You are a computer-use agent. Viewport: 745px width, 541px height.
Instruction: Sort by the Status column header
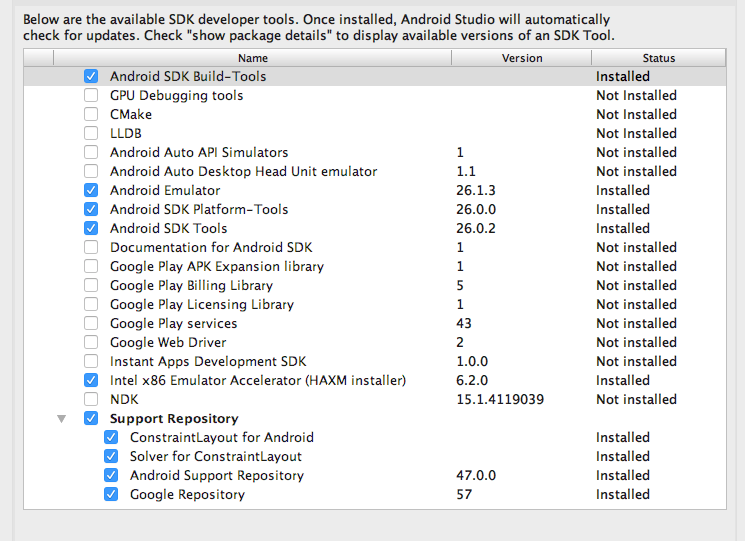tap(659, 58)
